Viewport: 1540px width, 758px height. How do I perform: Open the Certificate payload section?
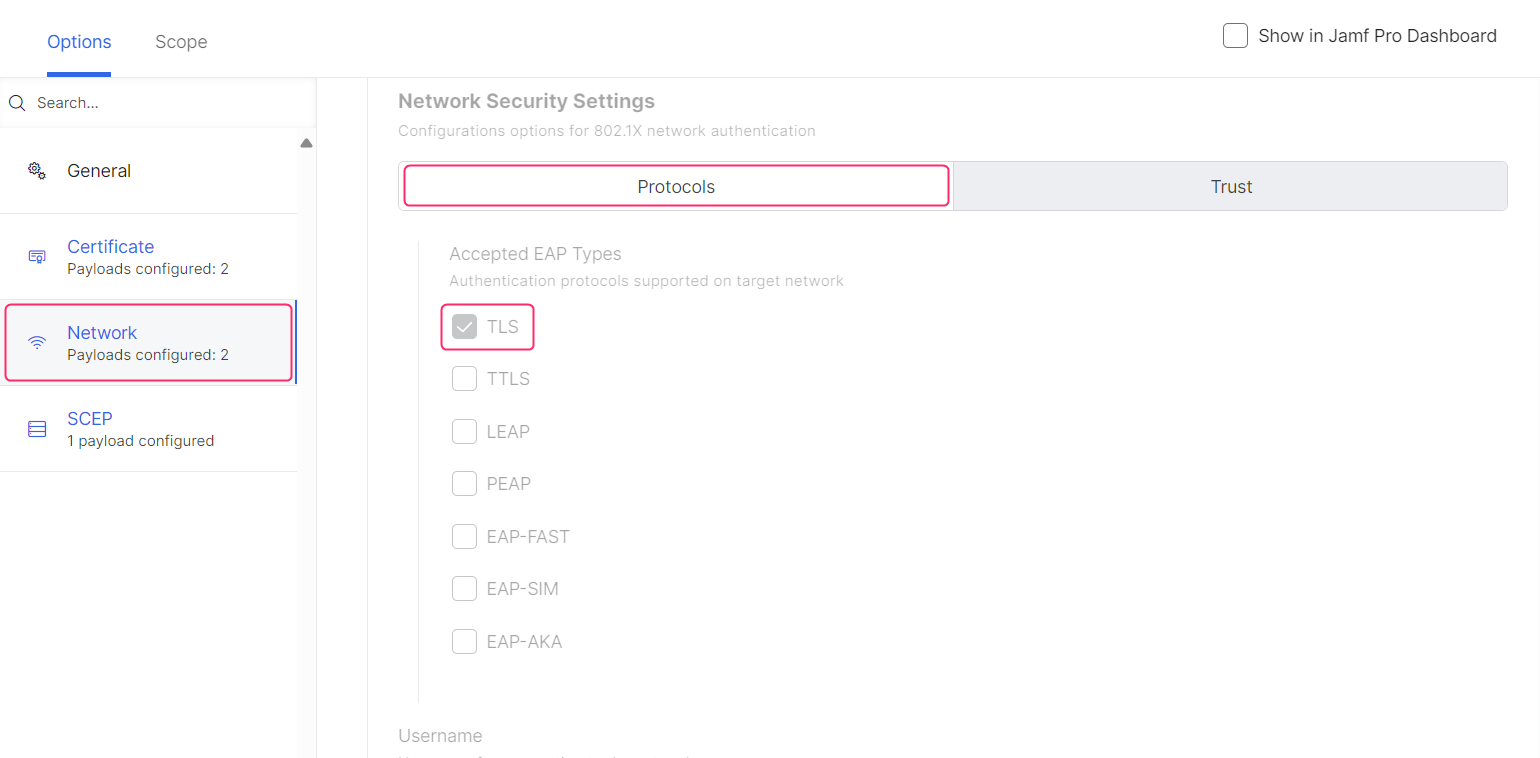111,247
